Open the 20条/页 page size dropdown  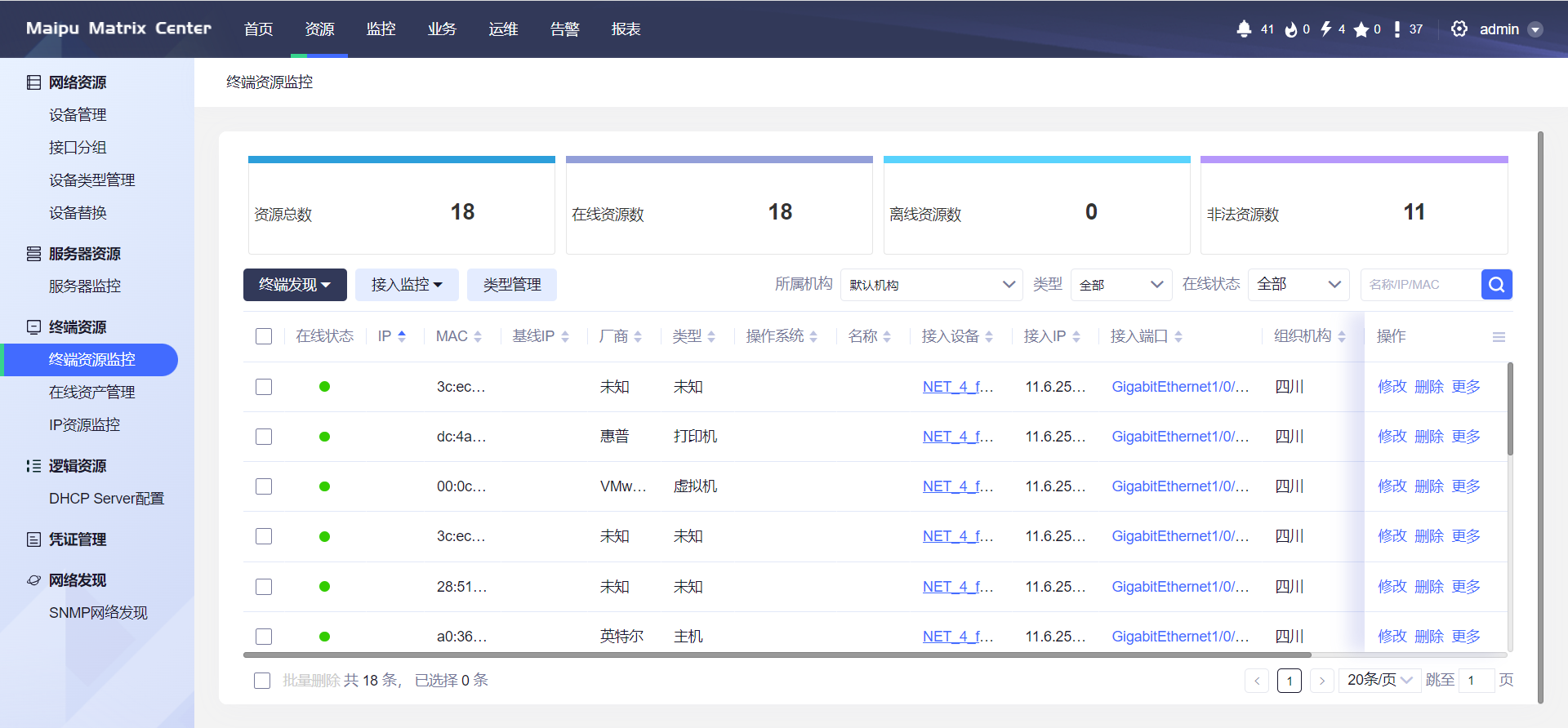click(1380, 680)
